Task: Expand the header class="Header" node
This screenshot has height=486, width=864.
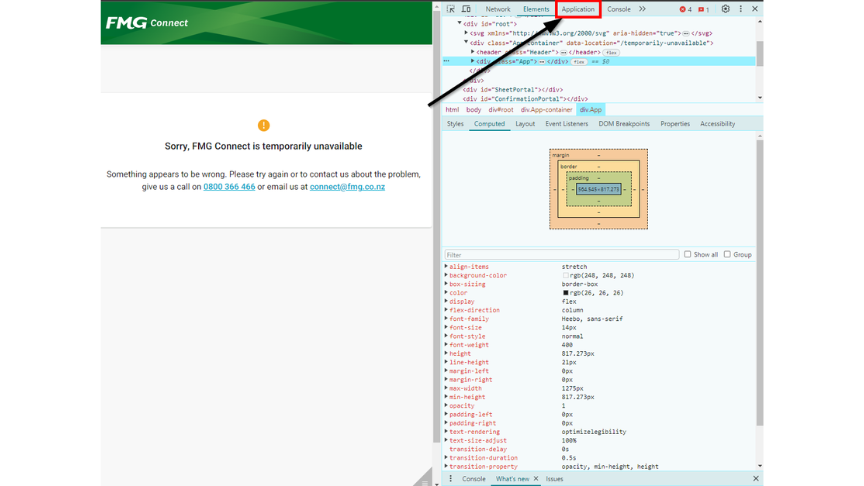Action: [473, 52]
